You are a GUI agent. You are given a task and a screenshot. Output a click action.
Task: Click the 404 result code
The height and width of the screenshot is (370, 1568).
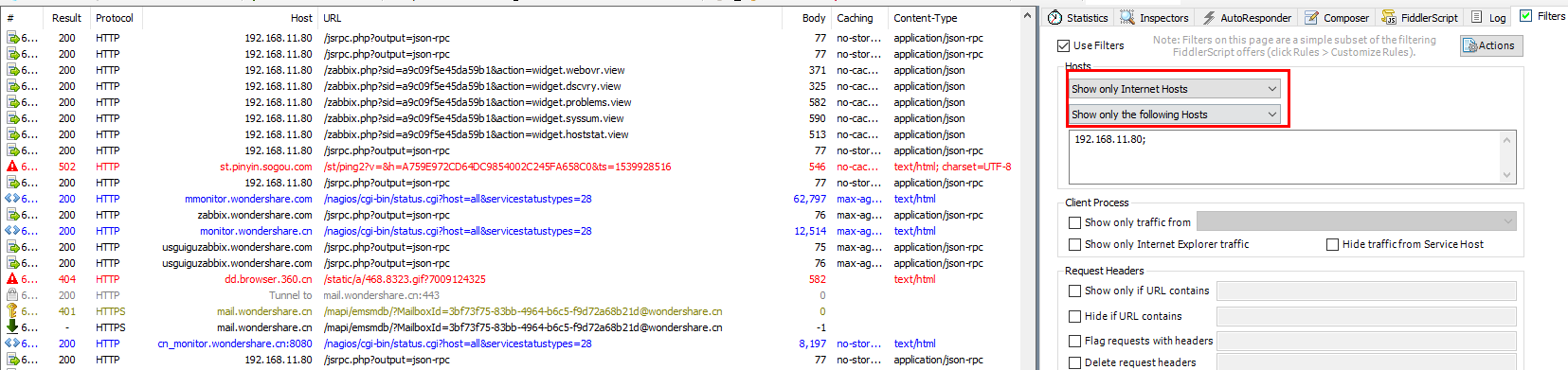point(67,279)
